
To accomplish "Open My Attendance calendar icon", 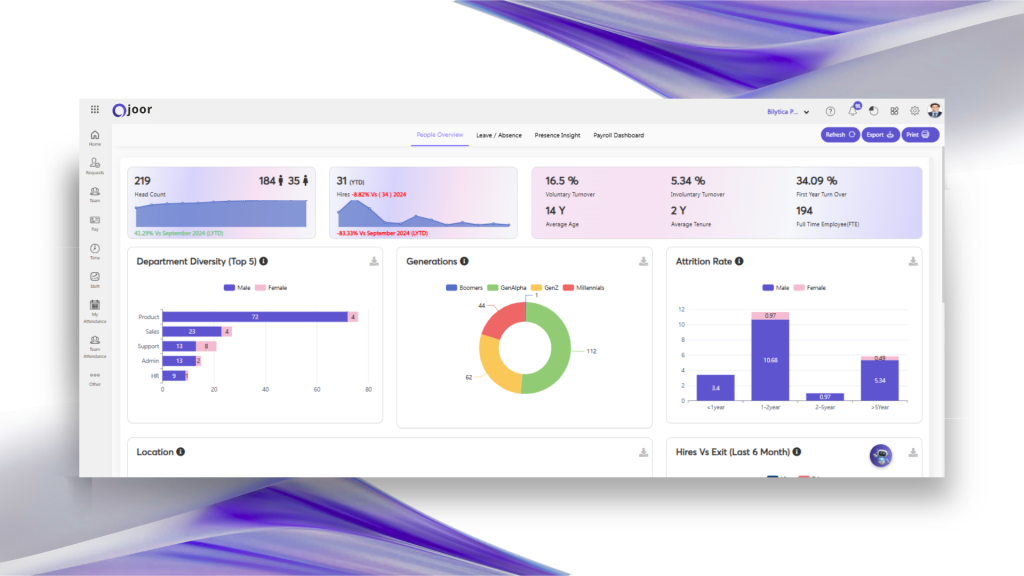I will coord(94,305).
